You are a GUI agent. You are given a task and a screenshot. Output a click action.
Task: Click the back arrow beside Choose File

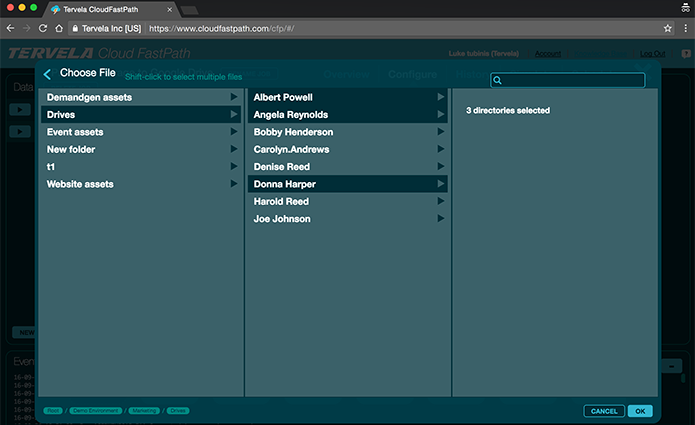47,74
